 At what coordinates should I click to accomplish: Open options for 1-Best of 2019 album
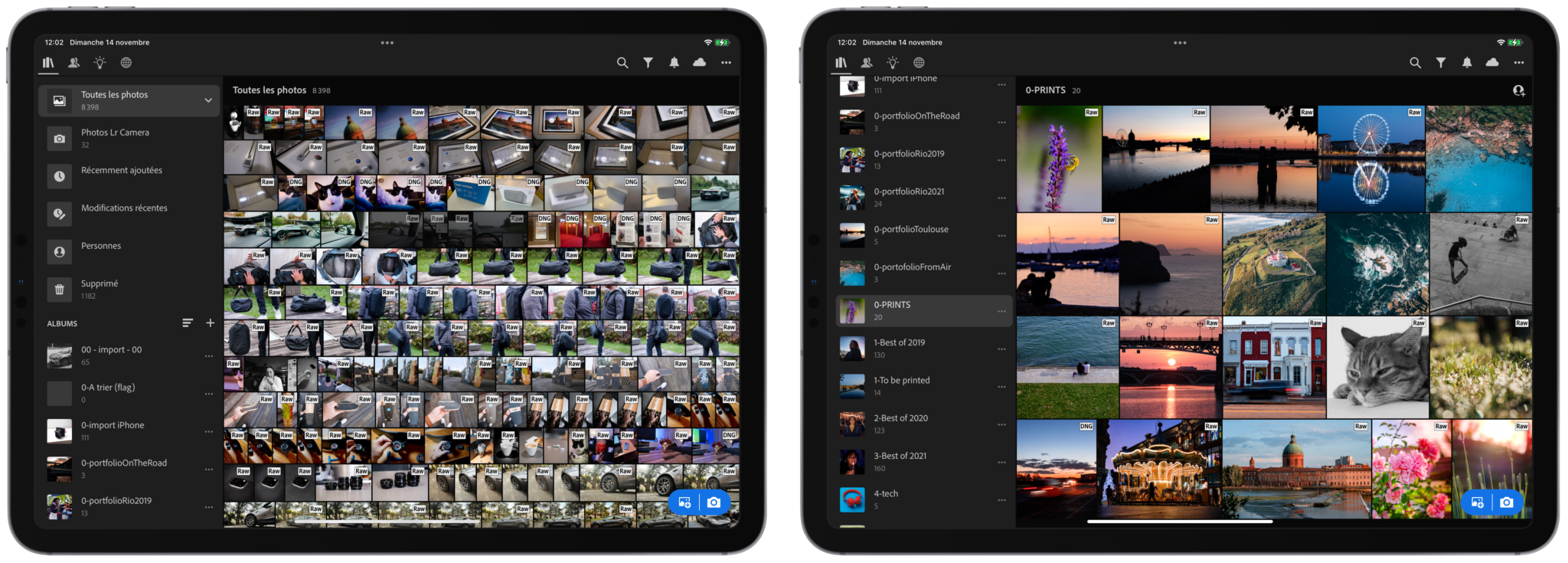pyautogui.click(x=1001, y=349)
